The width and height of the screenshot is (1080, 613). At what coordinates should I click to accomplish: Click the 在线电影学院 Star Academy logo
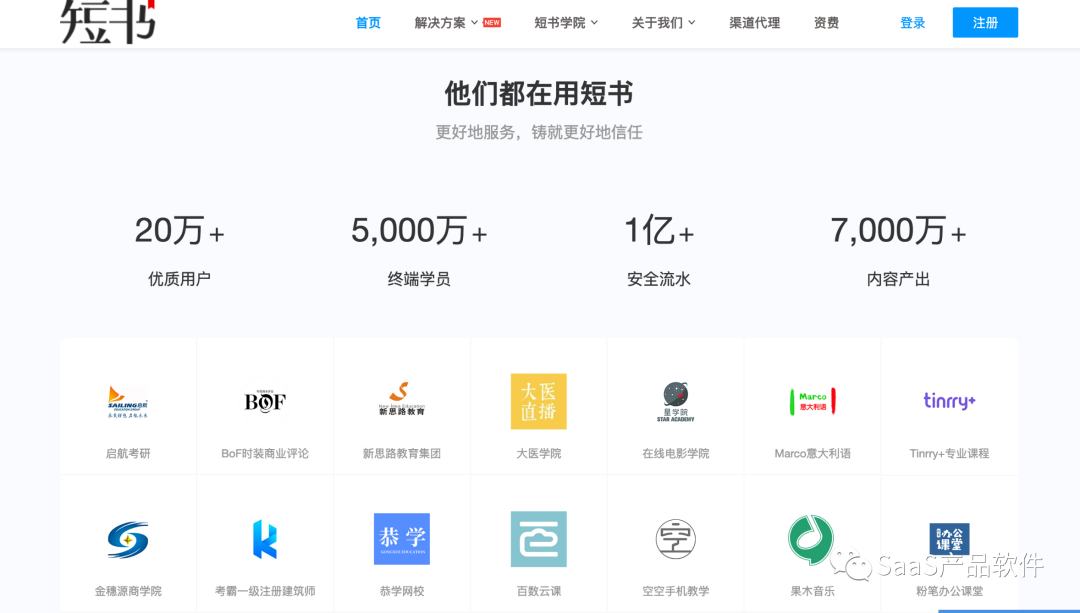click(x=675, y=401)
